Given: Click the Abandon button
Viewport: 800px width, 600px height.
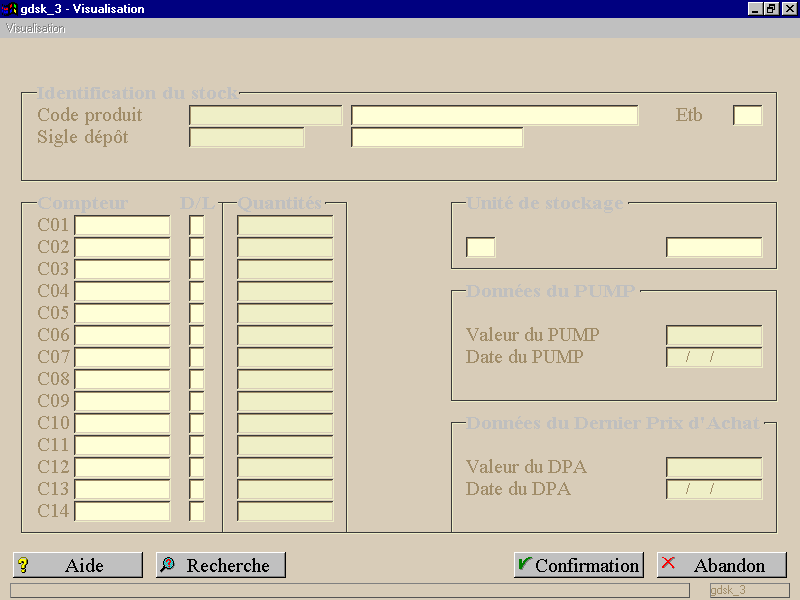Looking at the screenshot, I should pos(722,565).
